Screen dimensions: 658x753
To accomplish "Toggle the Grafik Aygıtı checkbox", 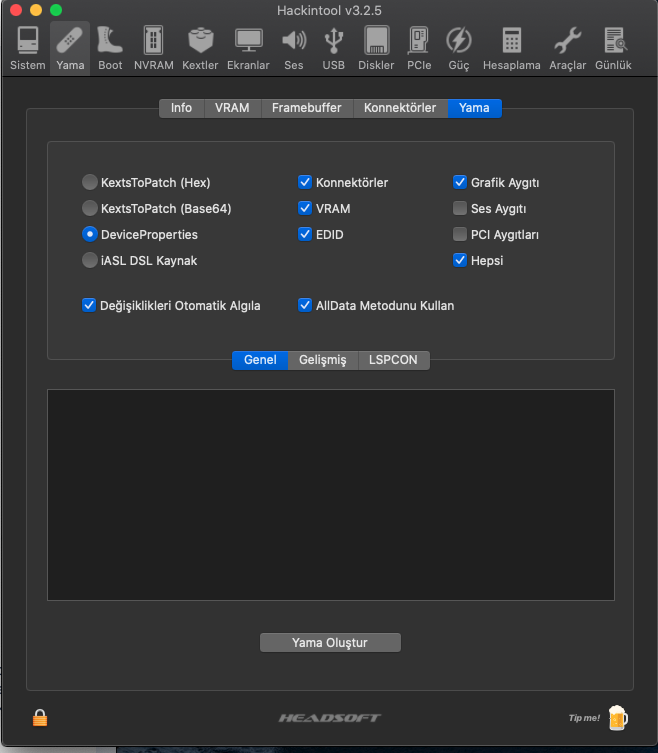I will [460, 182].
